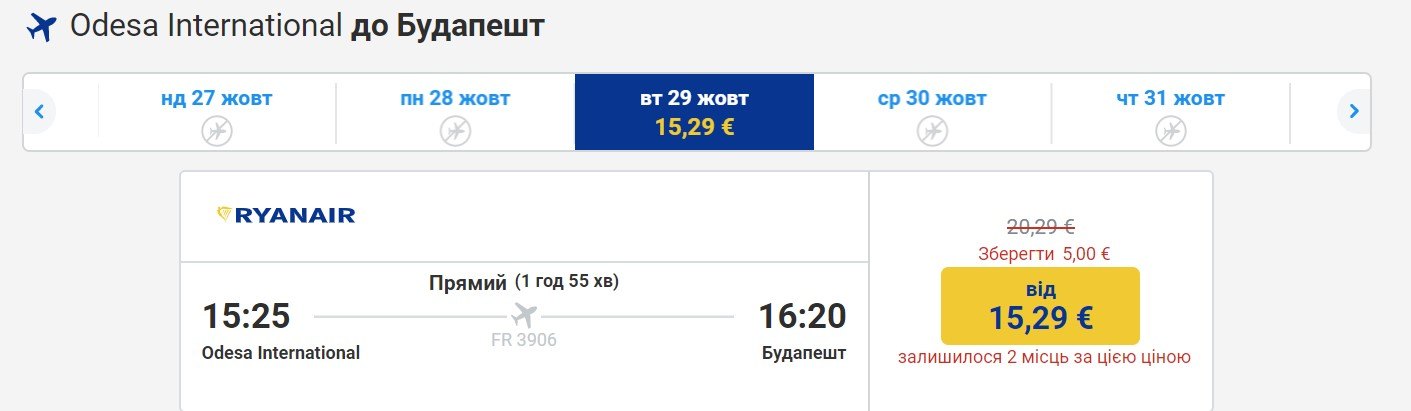This screenshot has width=1411, height=411.
Task: Click the plane icon above FR 3906
Action: tap(524, 315)
